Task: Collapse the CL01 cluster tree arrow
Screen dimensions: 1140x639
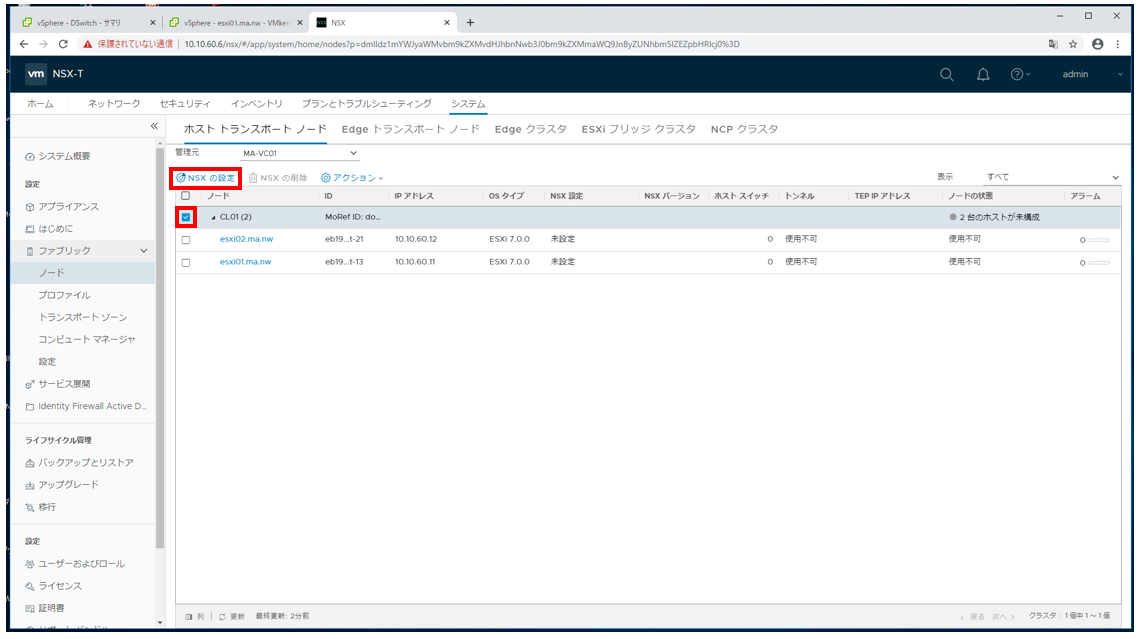Action: [x=214, y=217]
